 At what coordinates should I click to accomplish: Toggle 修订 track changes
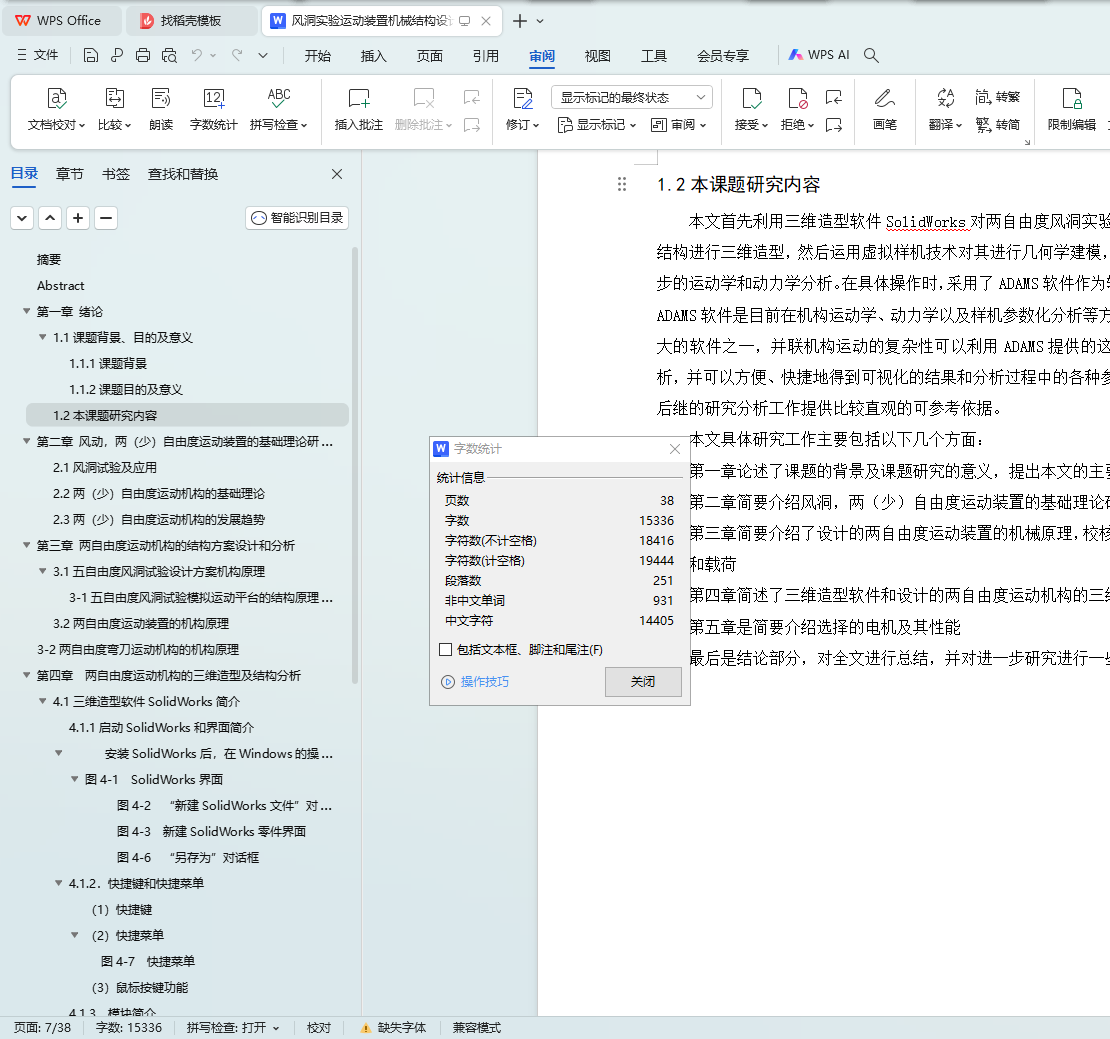click(522, 110)
